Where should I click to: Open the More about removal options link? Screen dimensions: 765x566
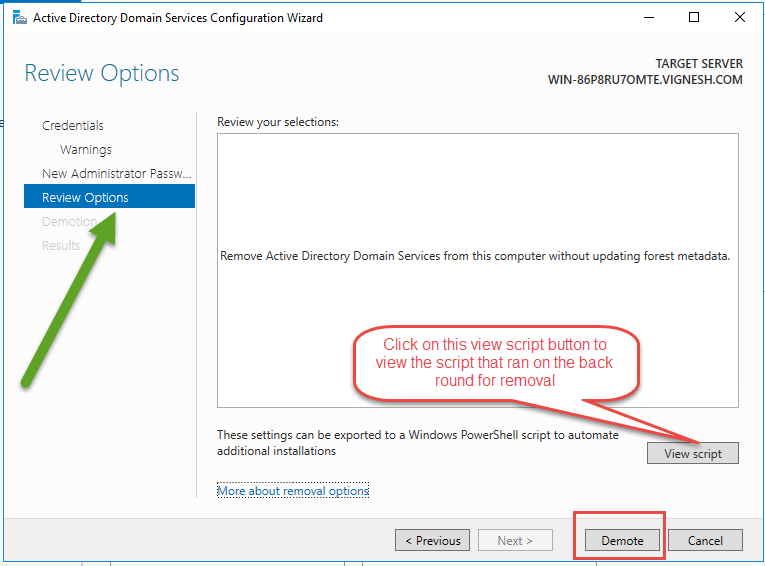[293, 491]
